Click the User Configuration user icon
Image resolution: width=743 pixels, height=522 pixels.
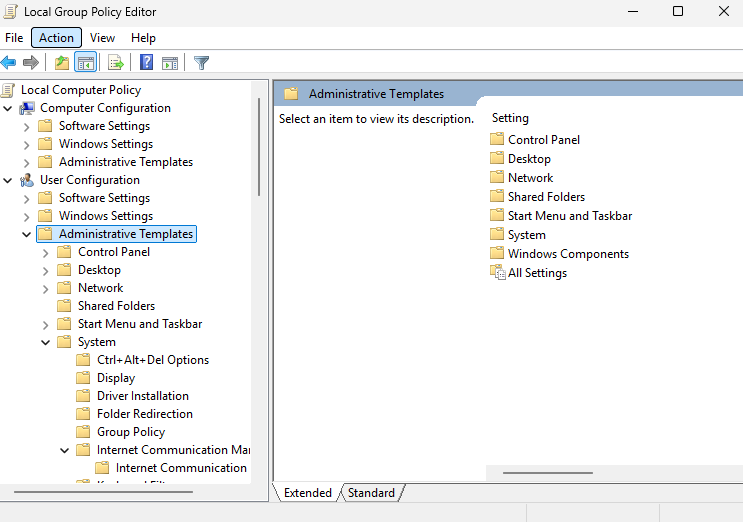(27, 180)
